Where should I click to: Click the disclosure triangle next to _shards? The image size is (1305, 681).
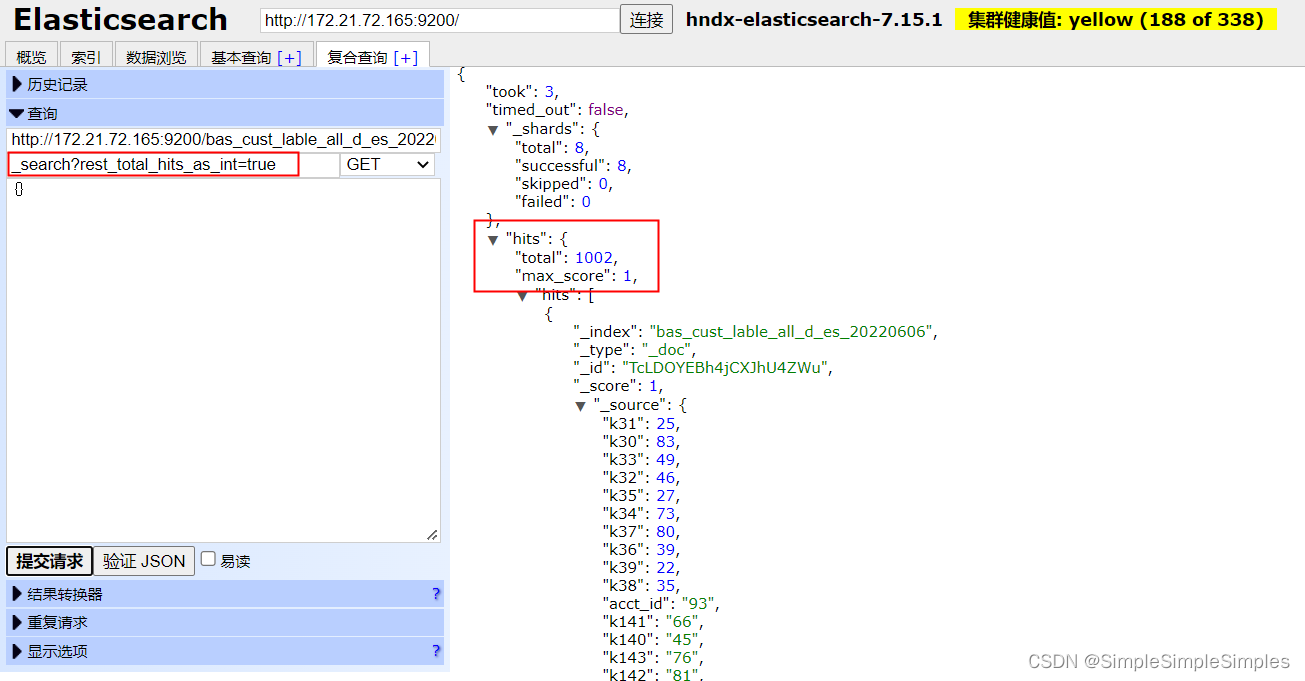point(492,128)
